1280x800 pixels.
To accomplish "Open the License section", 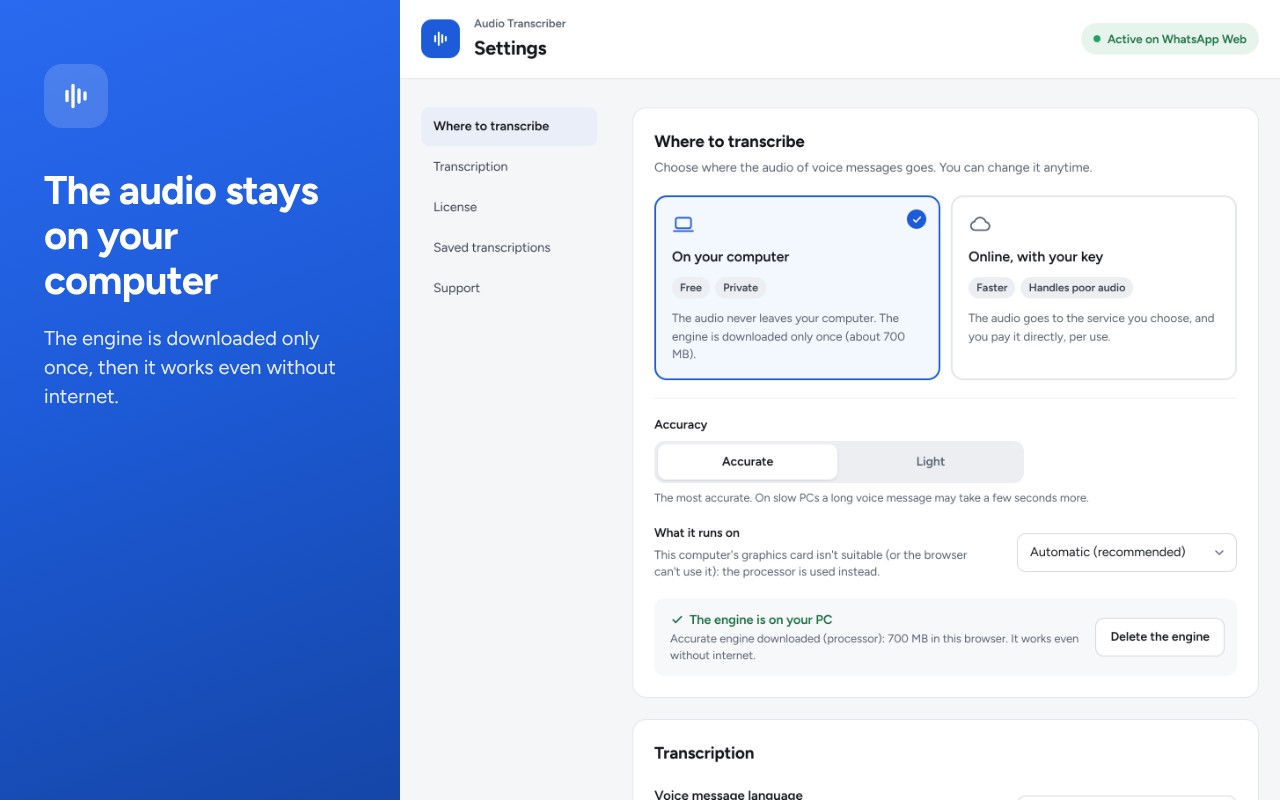I will click(509, 207).
